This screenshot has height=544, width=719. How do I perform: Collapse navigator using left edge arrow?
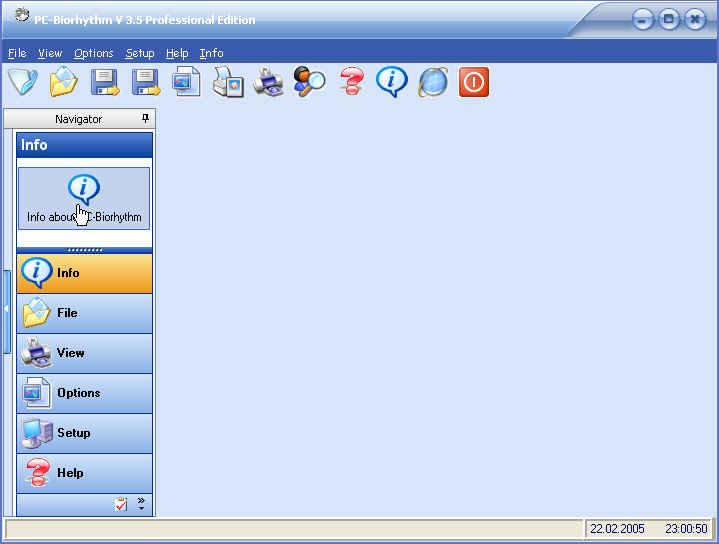point(6,312)
